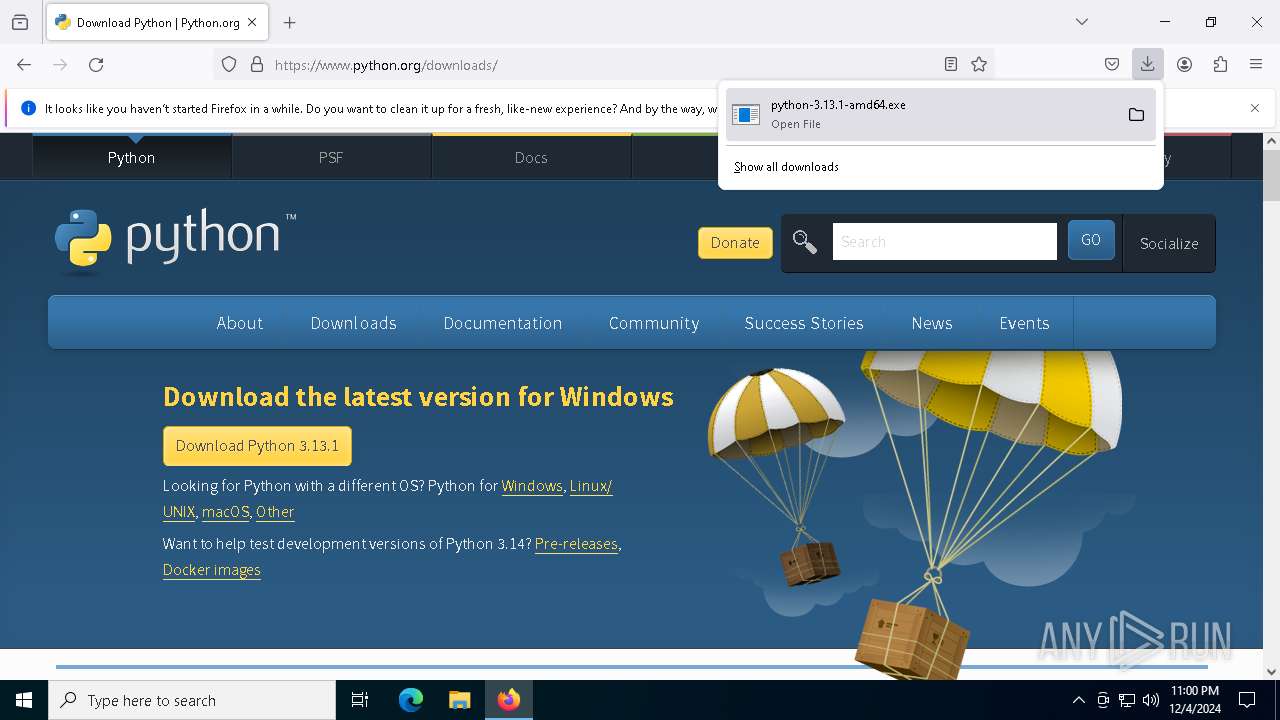
Task: Select the Download Python | Python.org tab
Action: 157,22
